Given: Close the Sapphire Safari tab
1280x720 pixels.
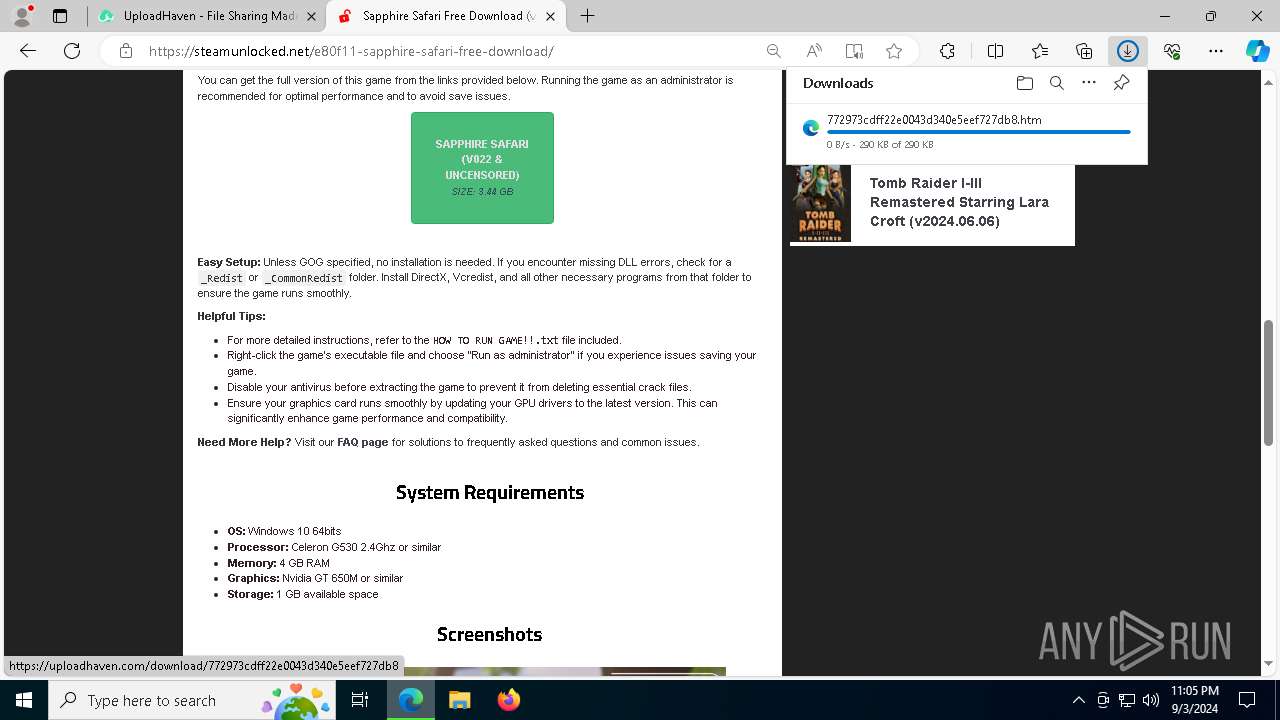Looking at the screenshot, I should pos(550,16).
